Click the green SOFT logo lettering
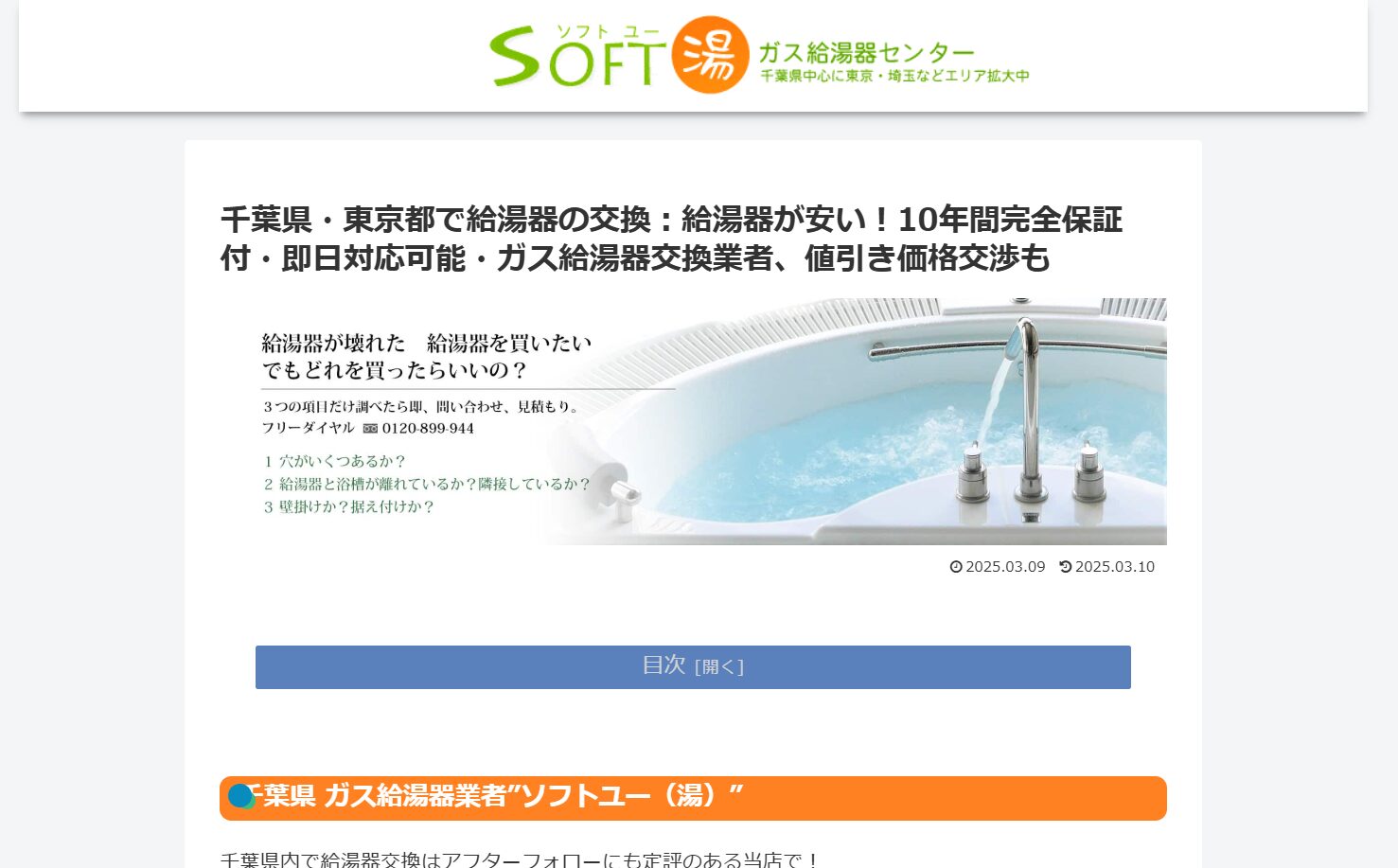The width and height of the screenshot is (1398, 868). [575, 60]
